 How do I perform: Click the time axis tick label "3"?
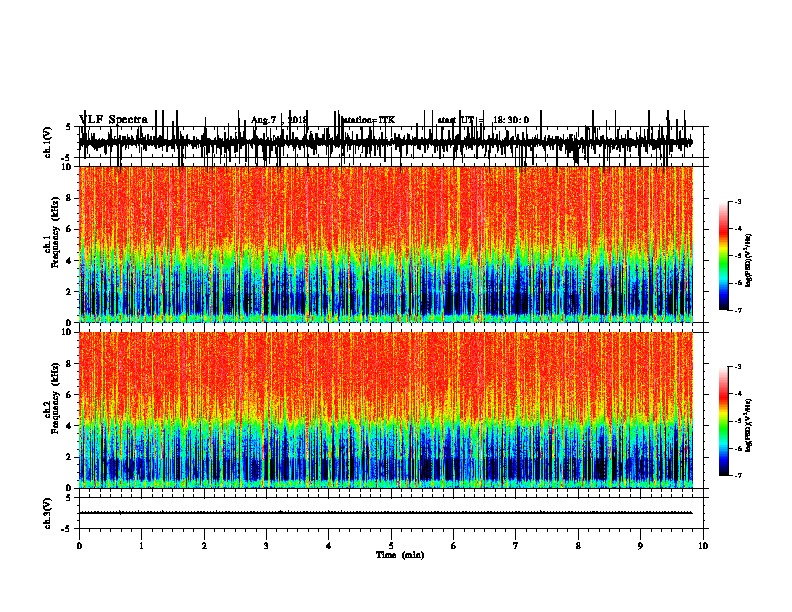tap(266, 546)
